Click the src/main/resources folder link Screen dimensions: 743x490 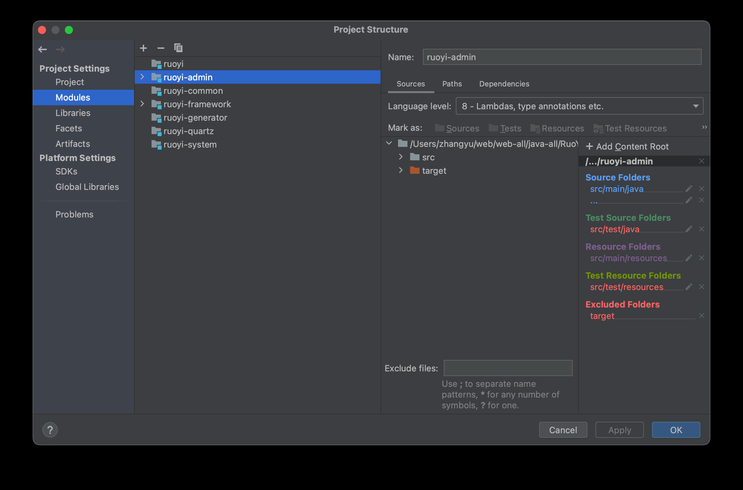coord(628,258)
